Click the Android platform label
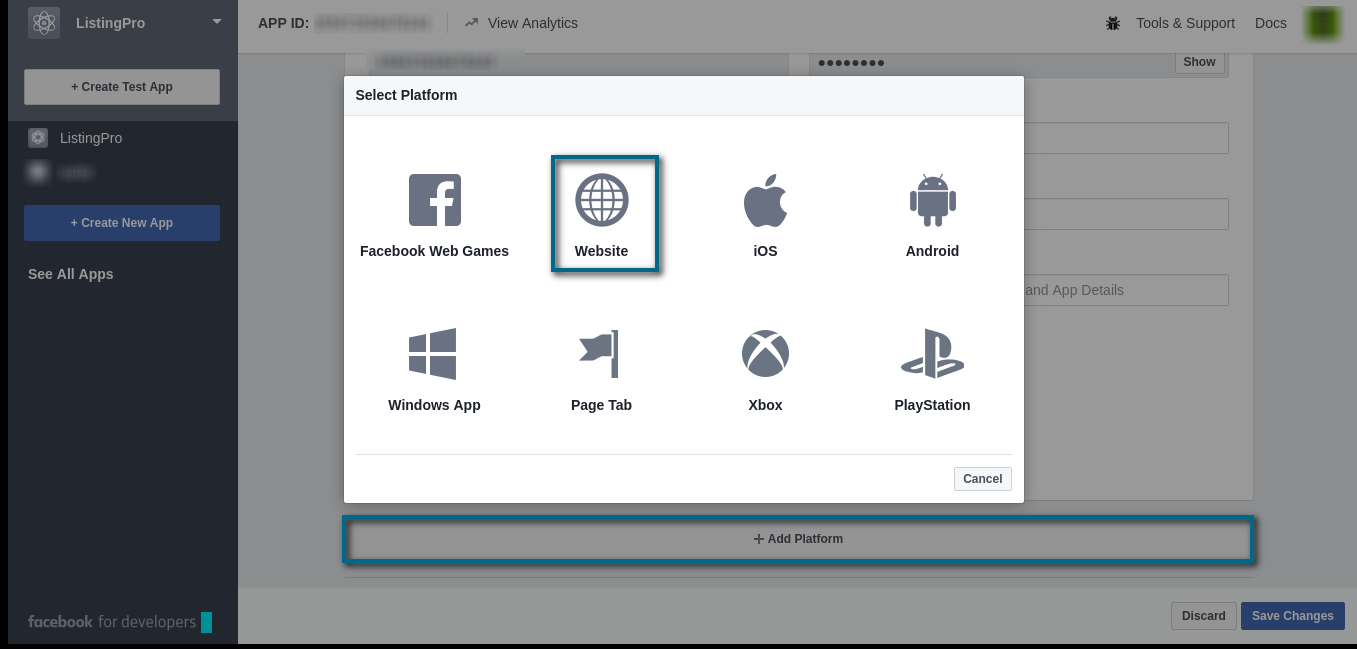 pyautogui.click(x=932, y=251)
